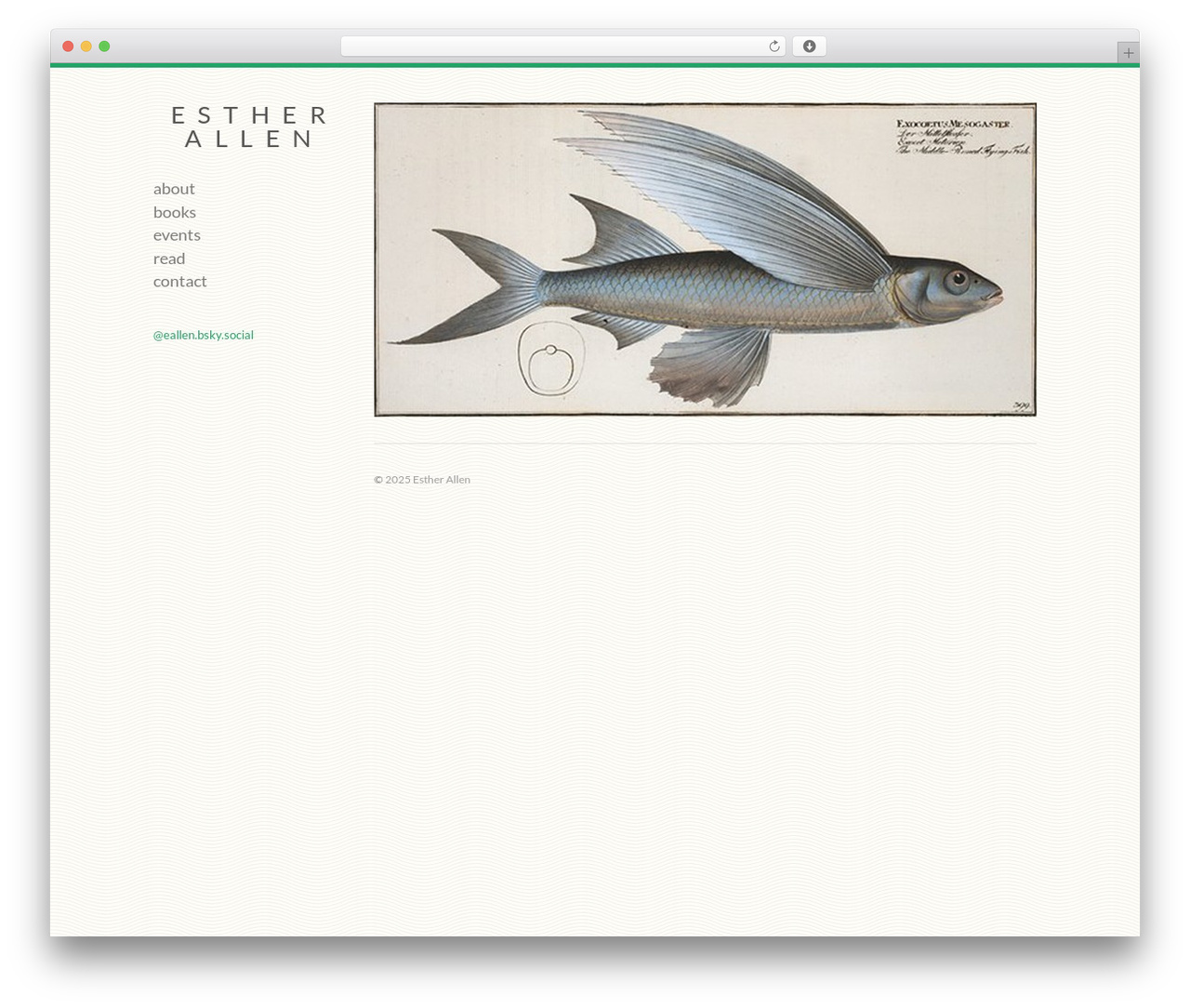Open the read page
Viewport: 1190px width, 1008px height.
pos(169,259)
